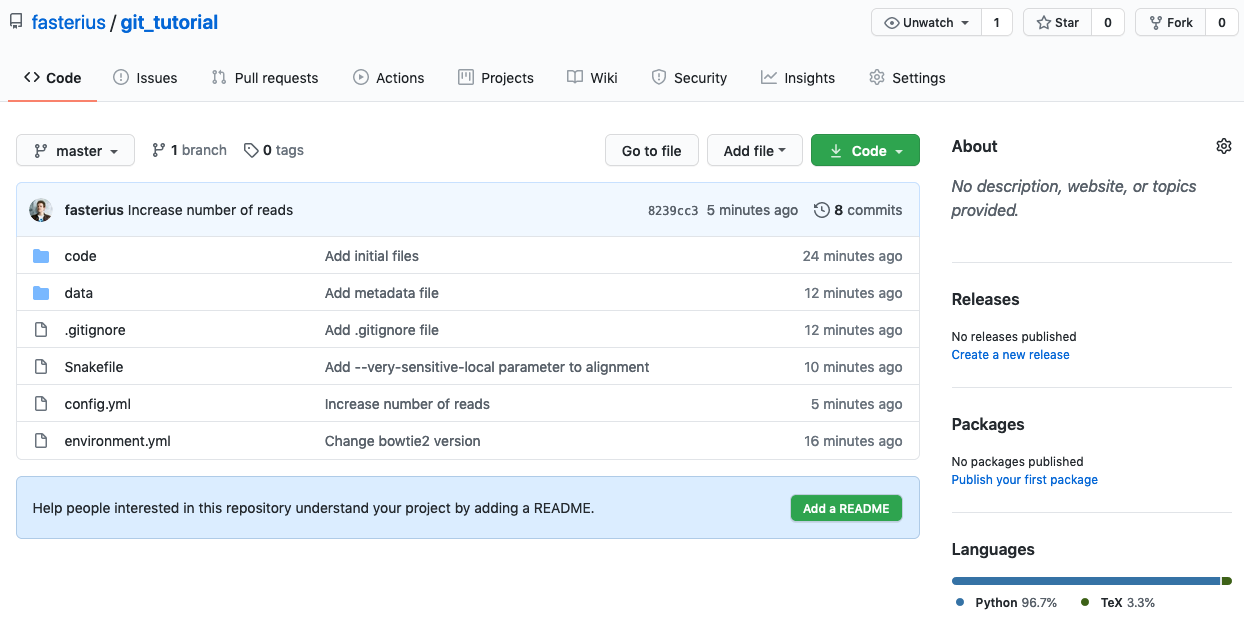The height and width of the screenshot is (617, 1244).
Task: Click the code folder icon
Action: [41, 256]
